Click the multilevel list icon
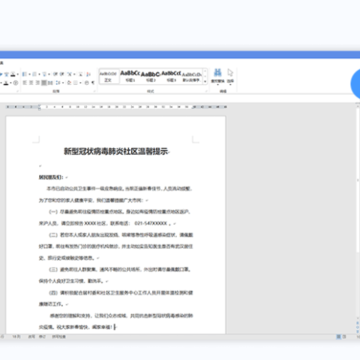The height and width of the screenshot is (360, 360). (44, 74)
